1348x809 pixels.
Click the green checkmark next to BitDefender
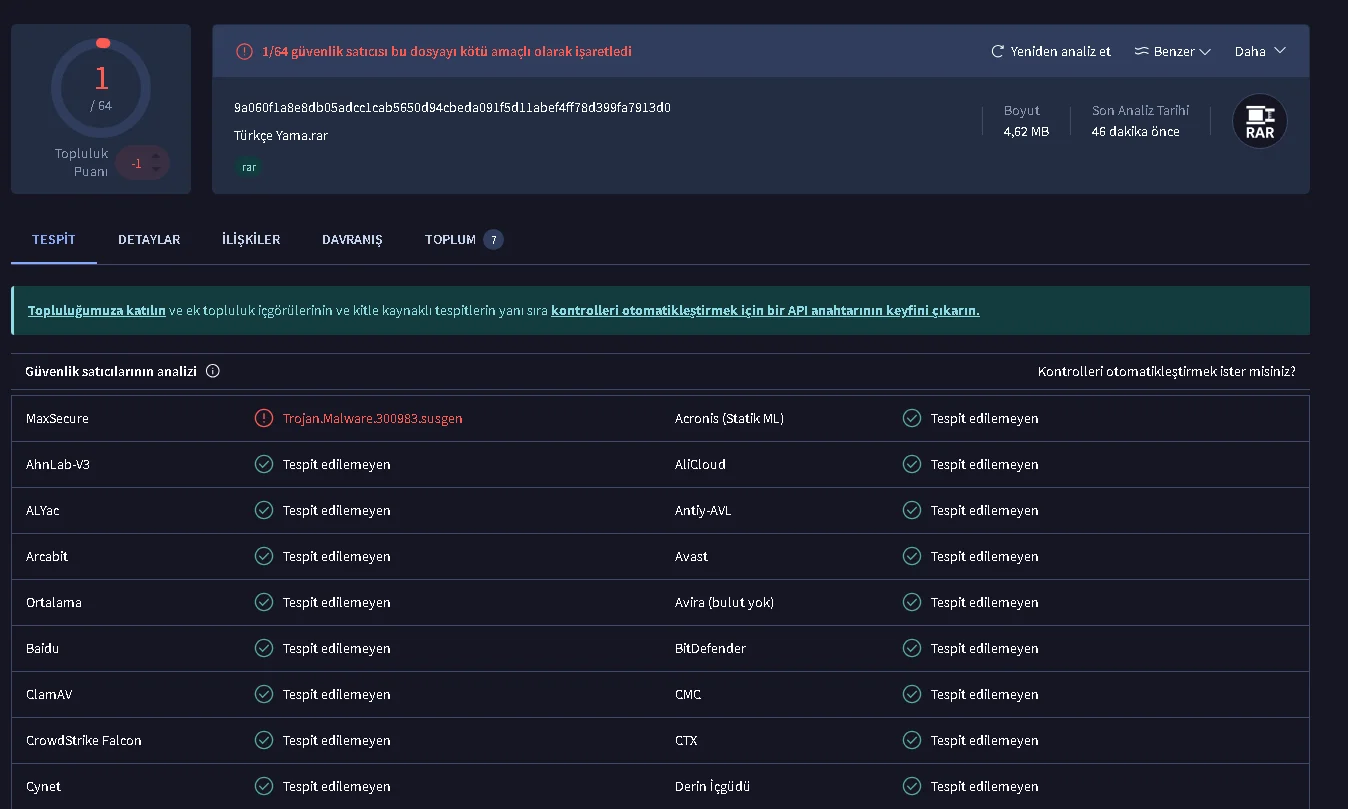(911, 648)
